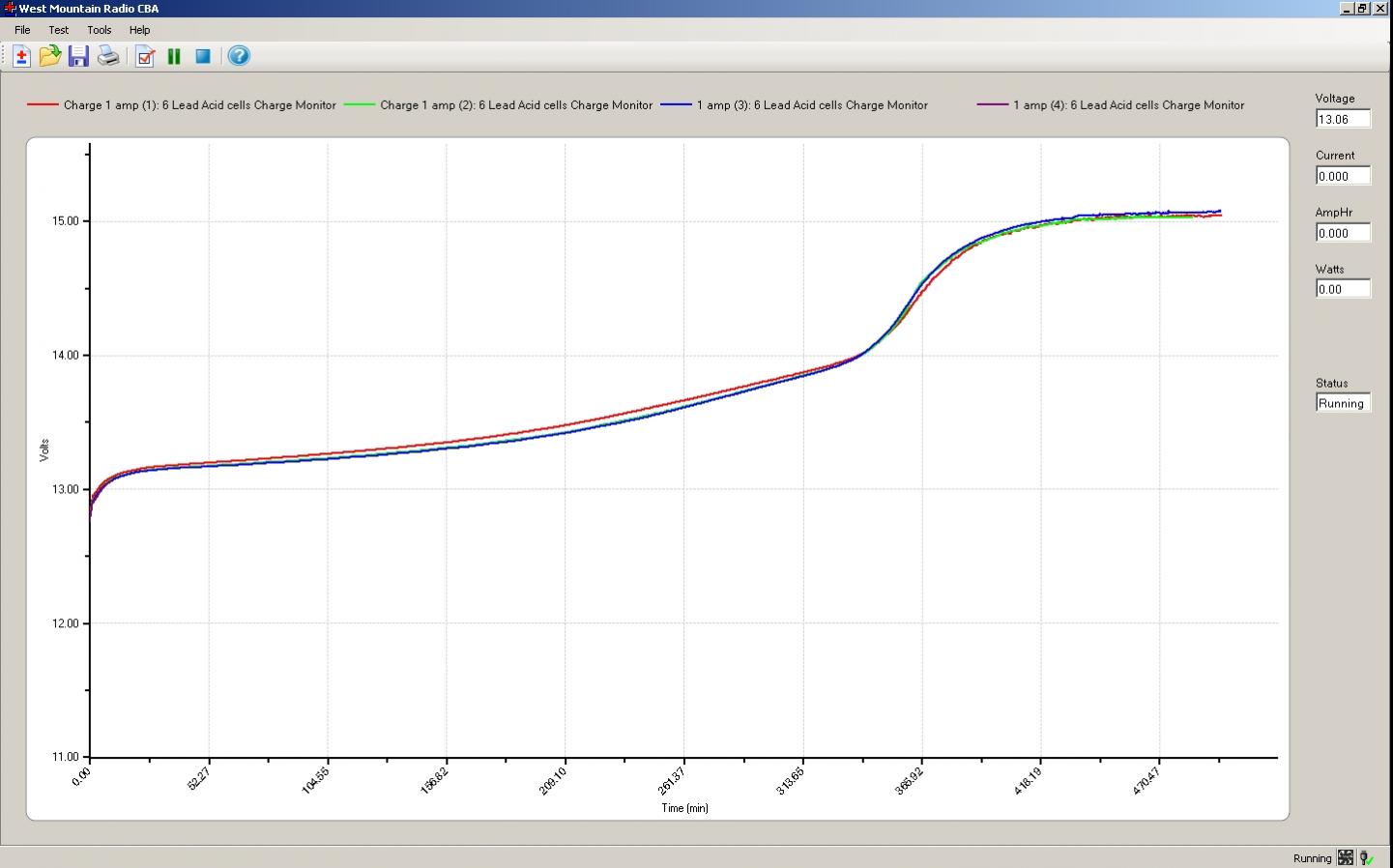Image resolution: width=1393 pixels, height=868 pixels.
Task: Click the 418.19 time axis tick label
Action: click(x=1029, y=779)
